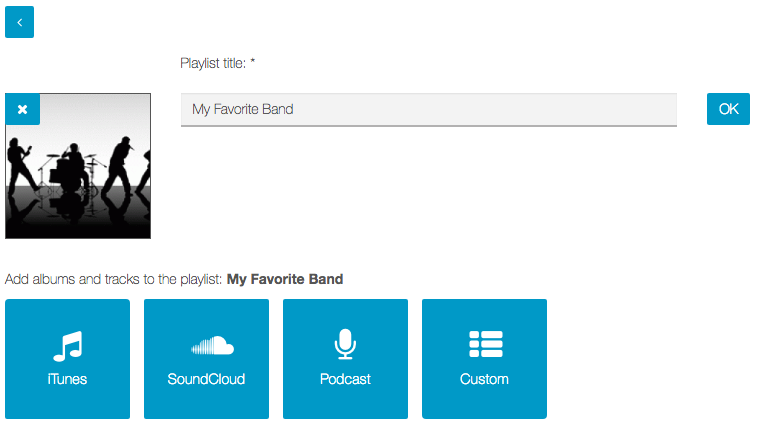Select the Custom label text
Viewport: 762px width, 427px height.
[484, 379]
